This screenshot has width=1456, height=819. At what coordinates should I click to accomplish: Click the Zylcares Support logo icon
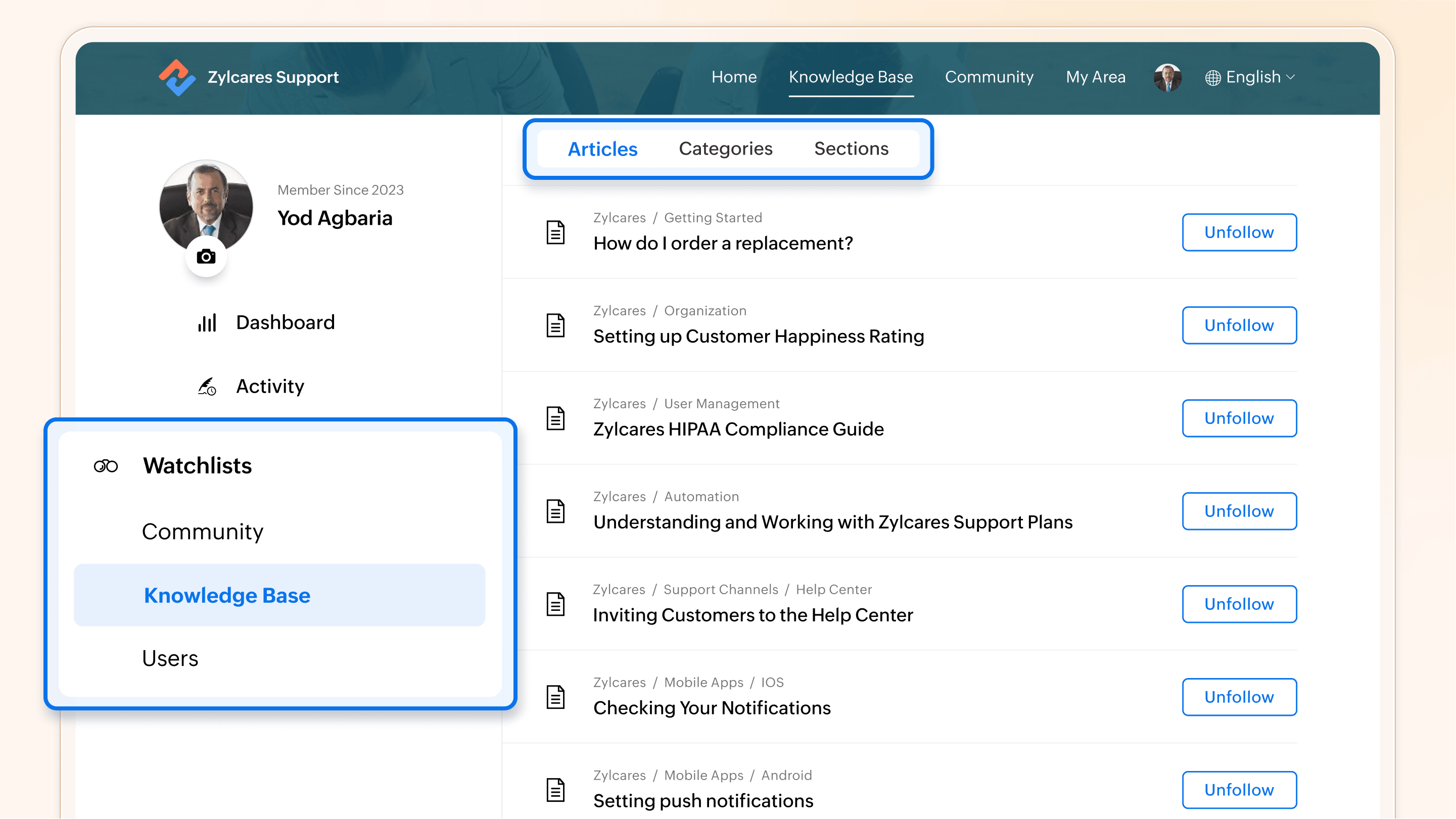pyautogui.click(x=177, y=77)
